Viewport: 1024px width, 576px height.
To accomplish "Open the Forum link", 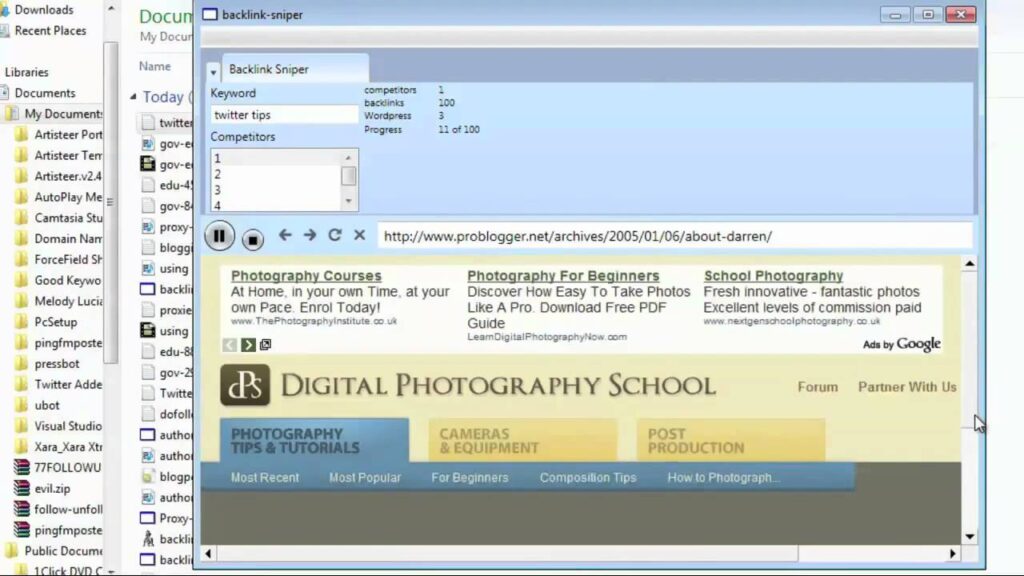I will pos(818,387).
